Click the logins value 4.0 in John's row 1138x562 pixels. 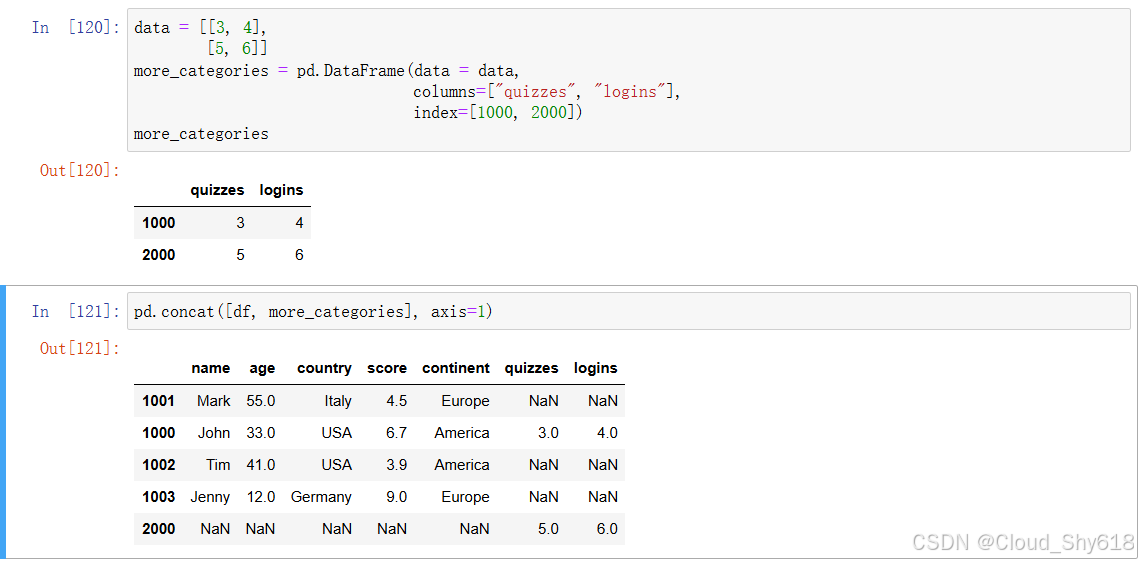click(607, 433)
